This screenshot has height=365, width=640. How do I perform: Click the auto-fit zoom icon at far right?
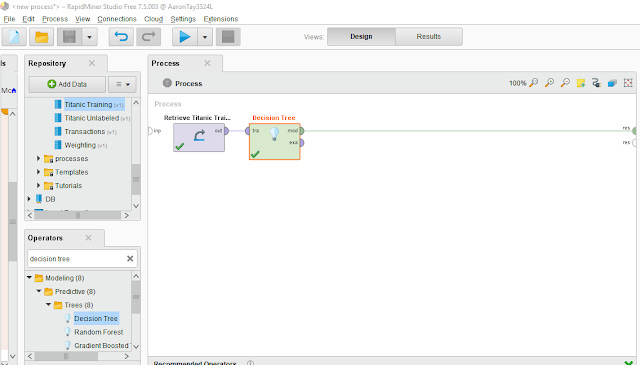click(x=628, y=83)
